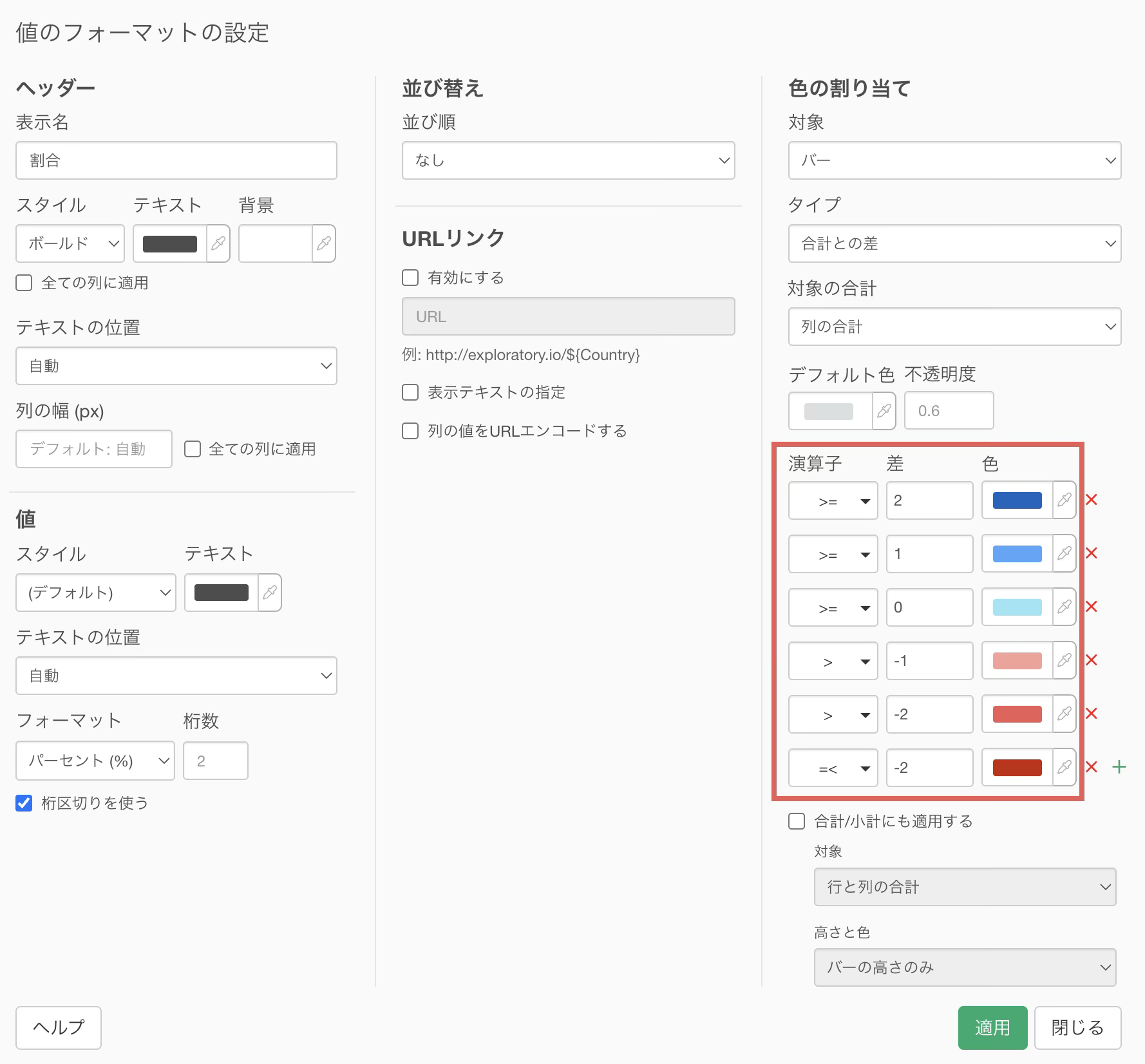Check 列の値をURLエンコードする checkbox
Screen dimensions: 1145x1064
point(410,431)
